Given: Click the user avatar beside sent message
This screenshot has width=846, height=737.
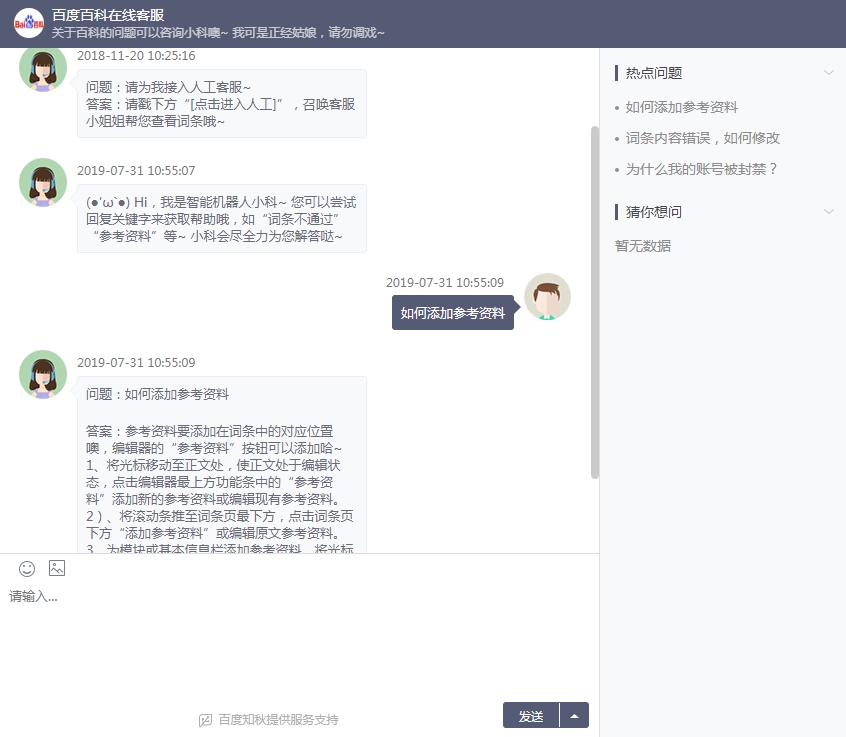Looking at the screenshot, I should tap(547, 297).
